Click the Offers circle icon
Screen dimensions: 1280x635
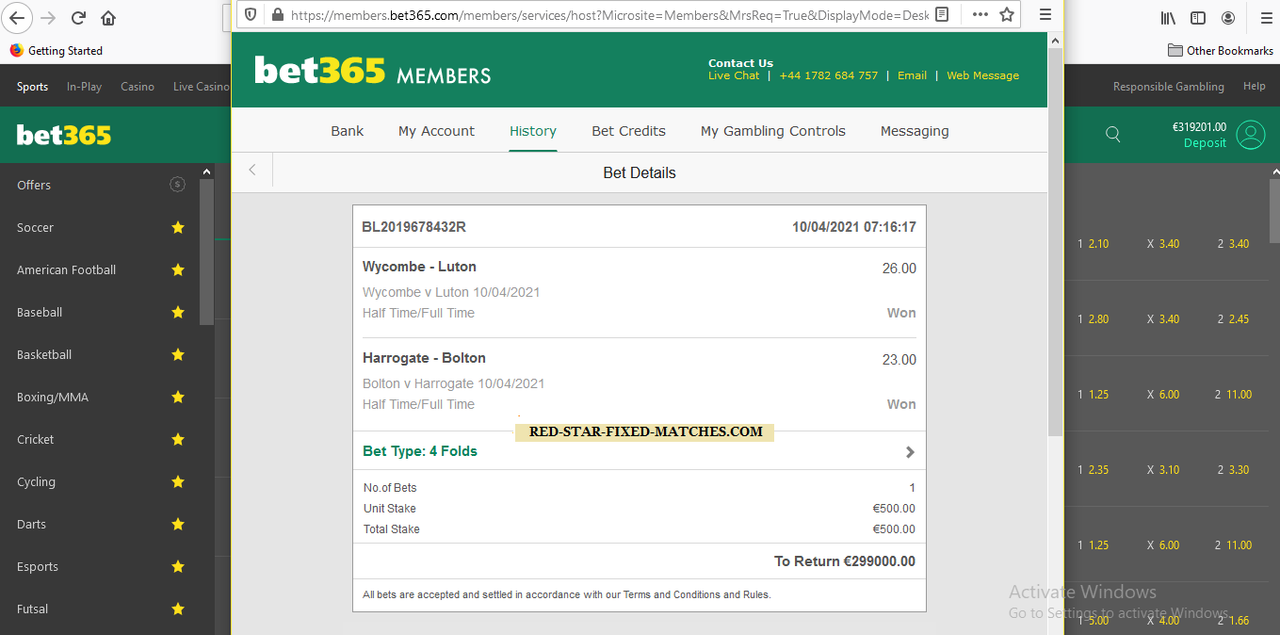tap(178, 184)
